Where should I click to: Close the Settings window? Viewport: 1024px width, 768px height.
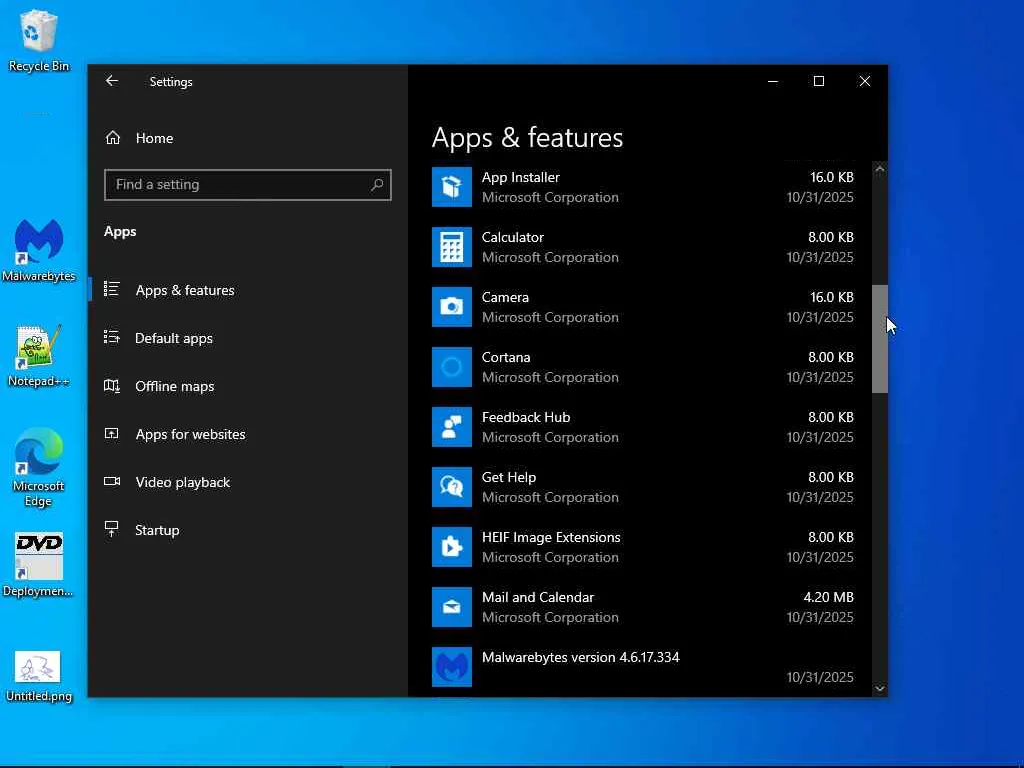[865, 81]
